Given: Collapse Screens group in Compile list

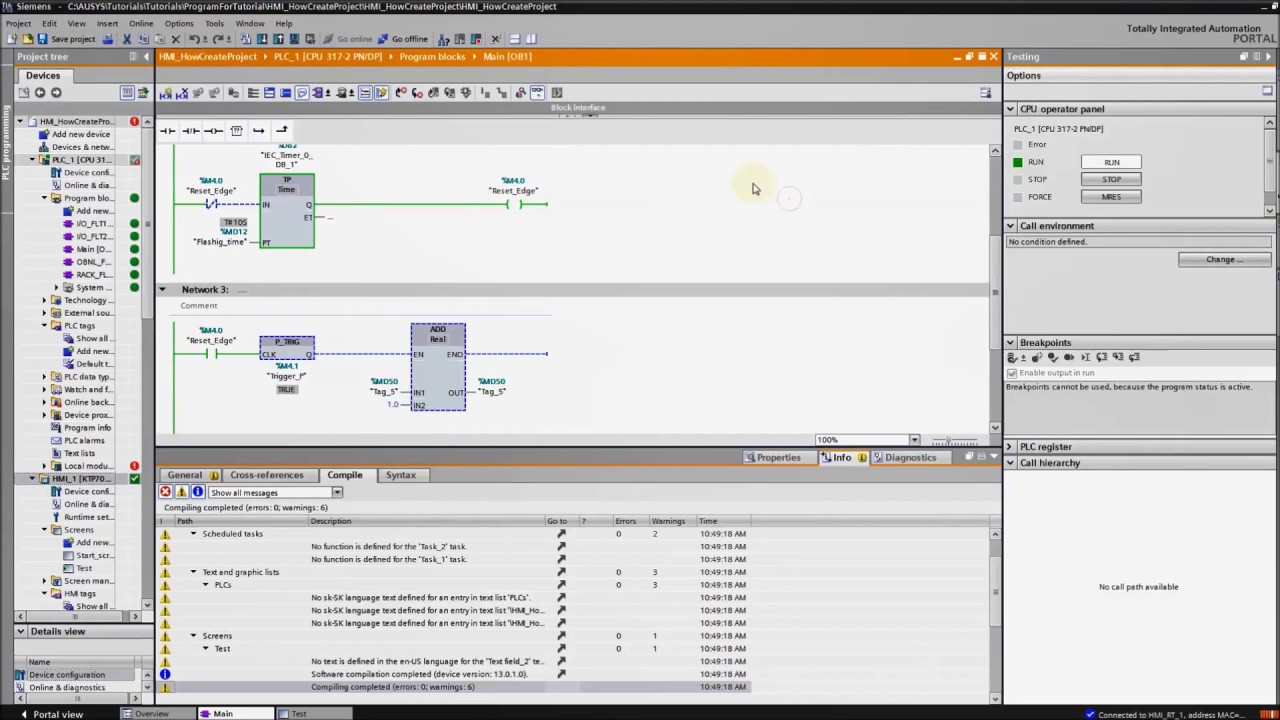Looking at the screenshot, I should pos(194,636).
